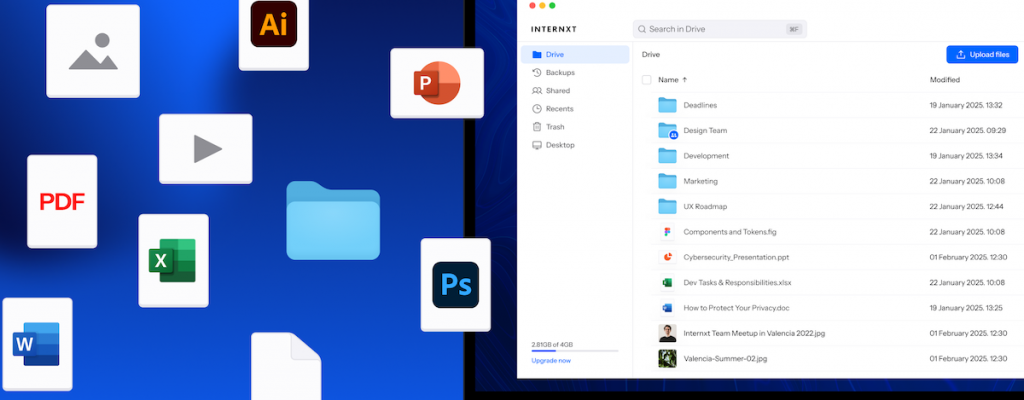Switch to the Recents section
Image resolution: width=1024 pixels, height=400 pixels.
(559, 109)
